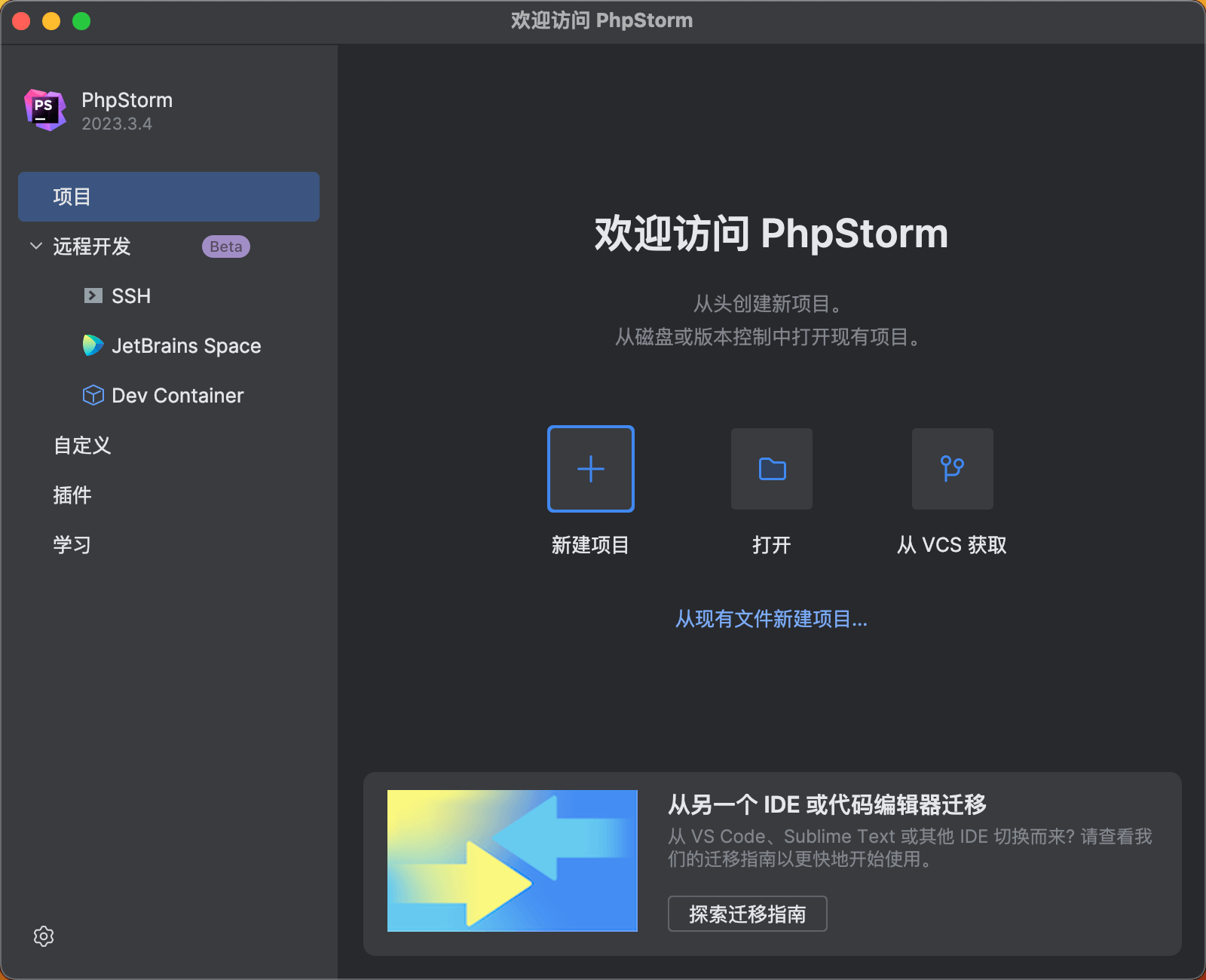Minimize the window with yellow button
The width and height of the screenshot is (1206, 980).
pos(51,21)
